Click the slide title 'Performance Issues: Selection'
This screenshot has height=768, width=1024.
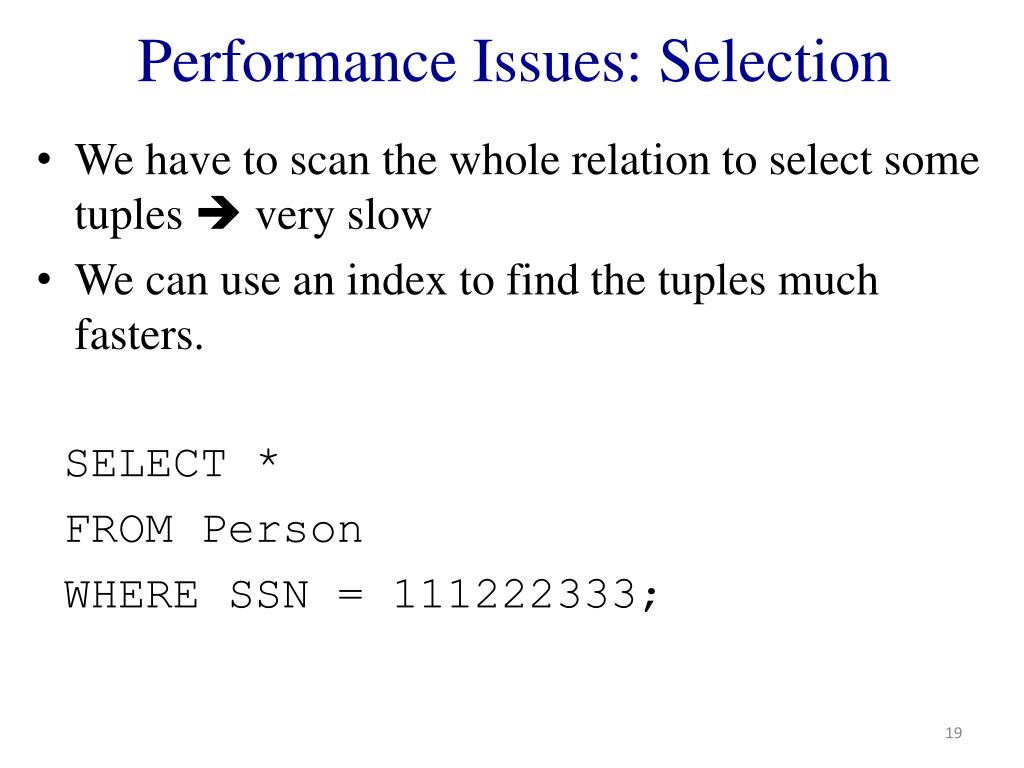(514, 61)
